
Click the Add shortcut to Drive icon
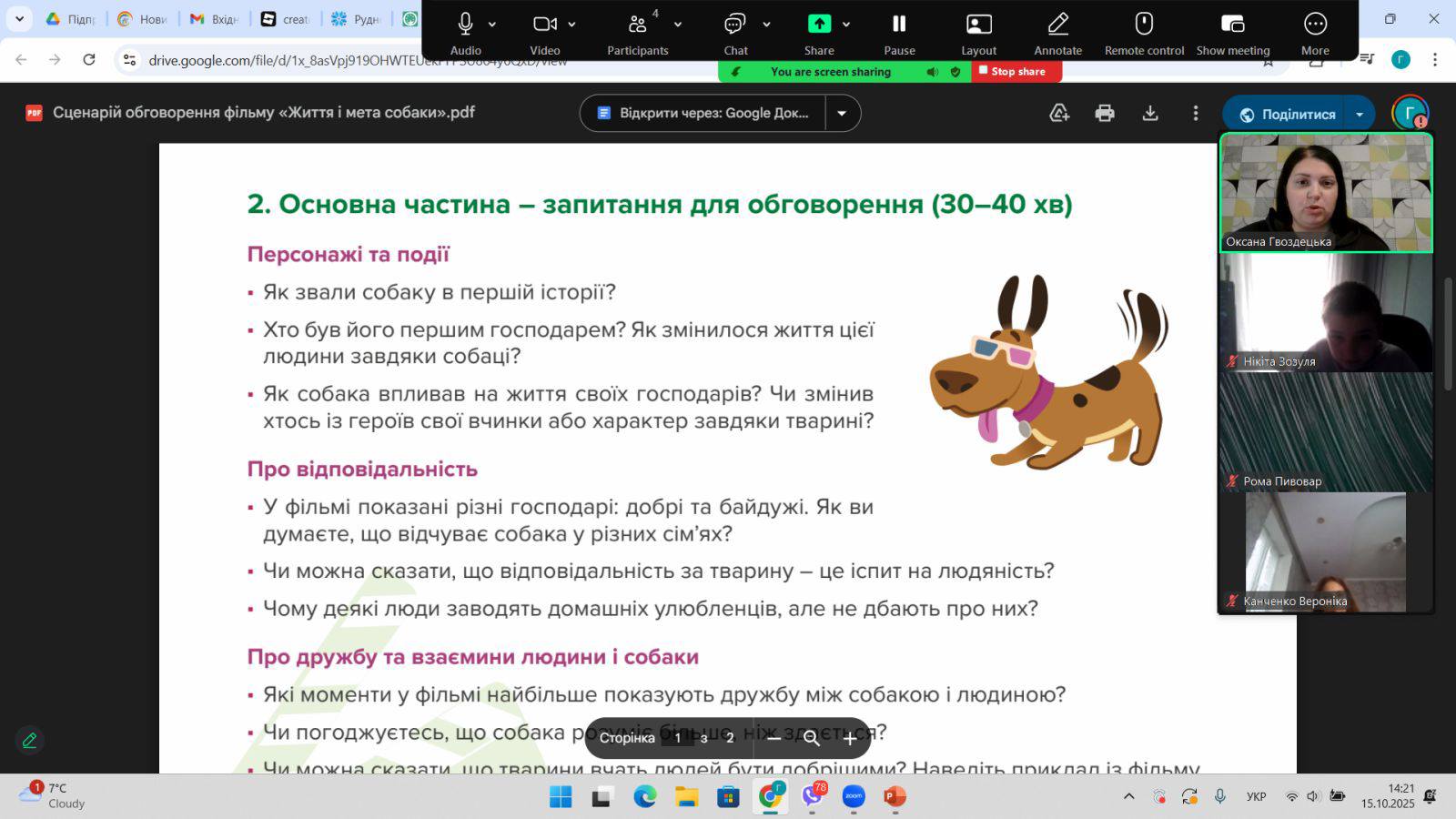point(1059,114)
